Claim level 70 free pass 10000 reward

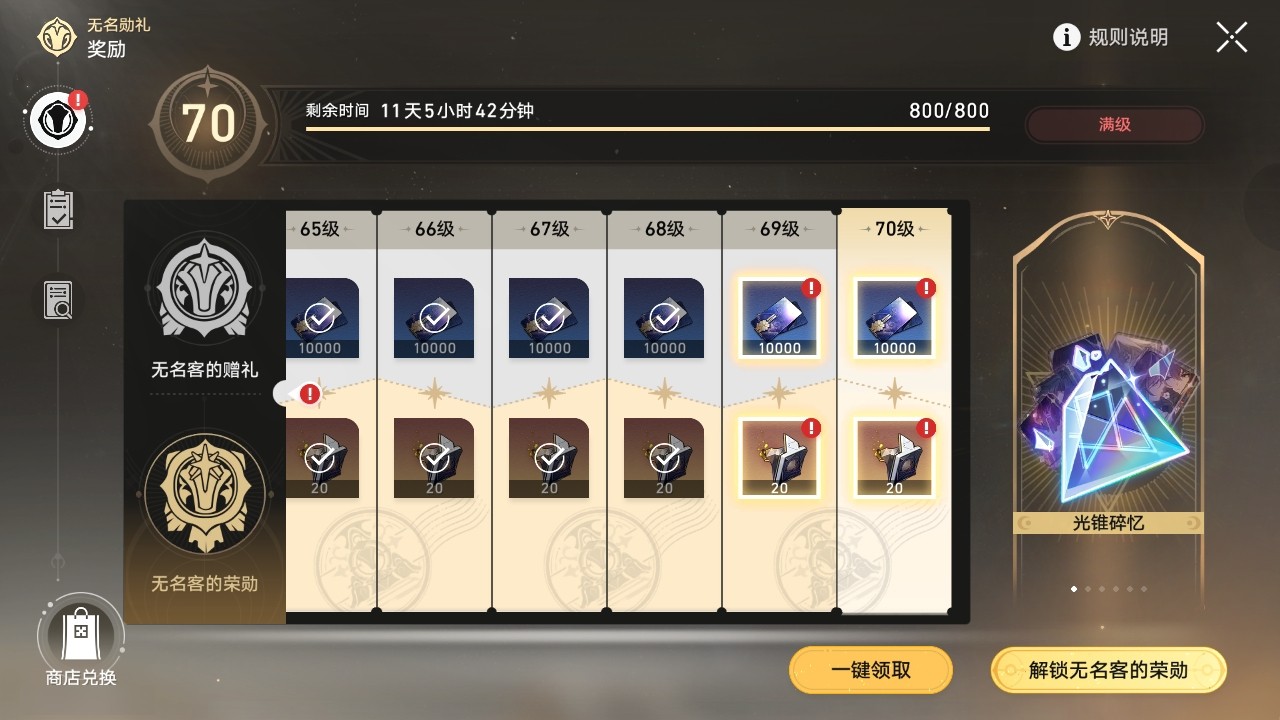(x=894, y=318)
